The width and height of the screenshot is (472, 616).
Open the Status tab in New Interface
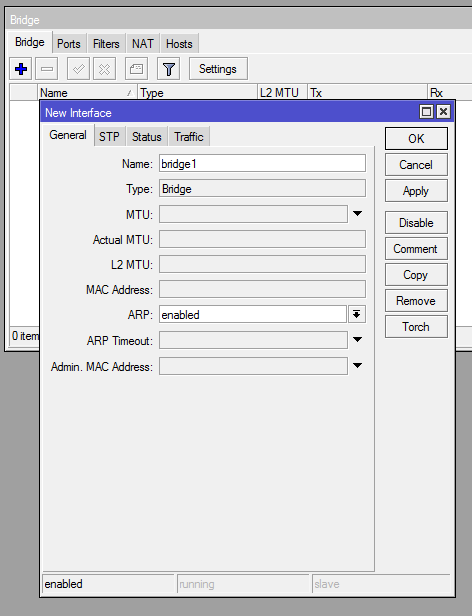pyautogui.click(x=147, y=137)
